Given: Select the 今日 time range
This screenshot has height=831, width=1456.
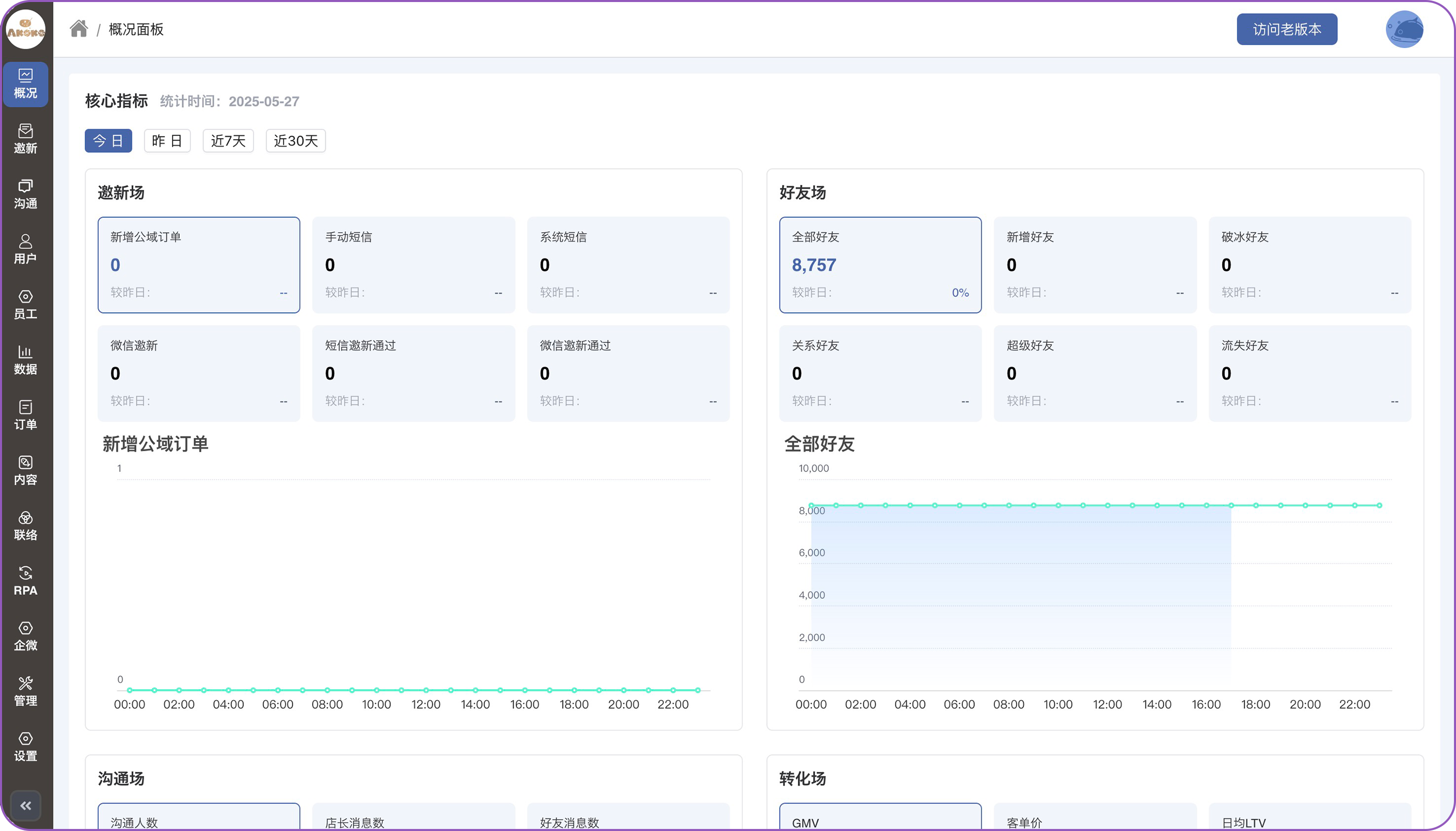Looking at the screenshot, I should tap(108, 141).
